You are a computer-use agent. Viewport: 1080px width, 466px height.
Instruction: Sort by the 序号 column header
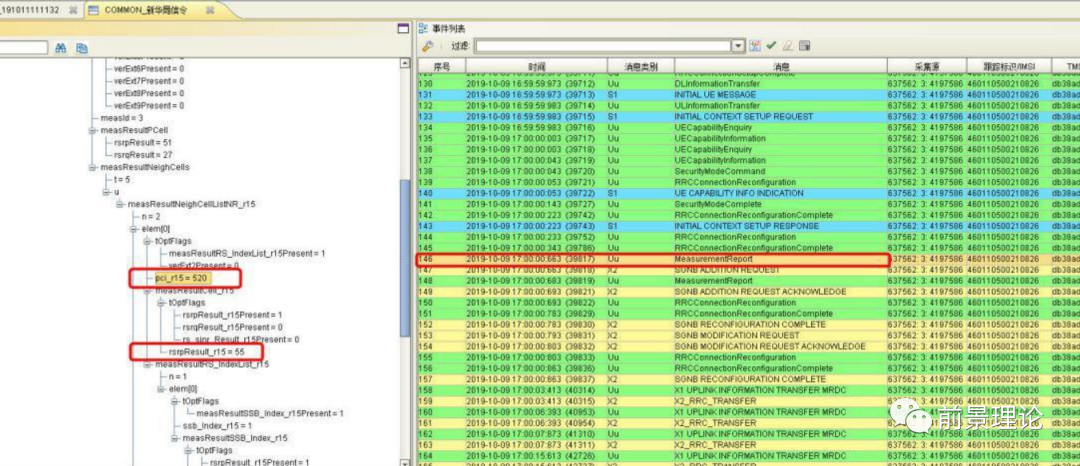click(441, 67)
